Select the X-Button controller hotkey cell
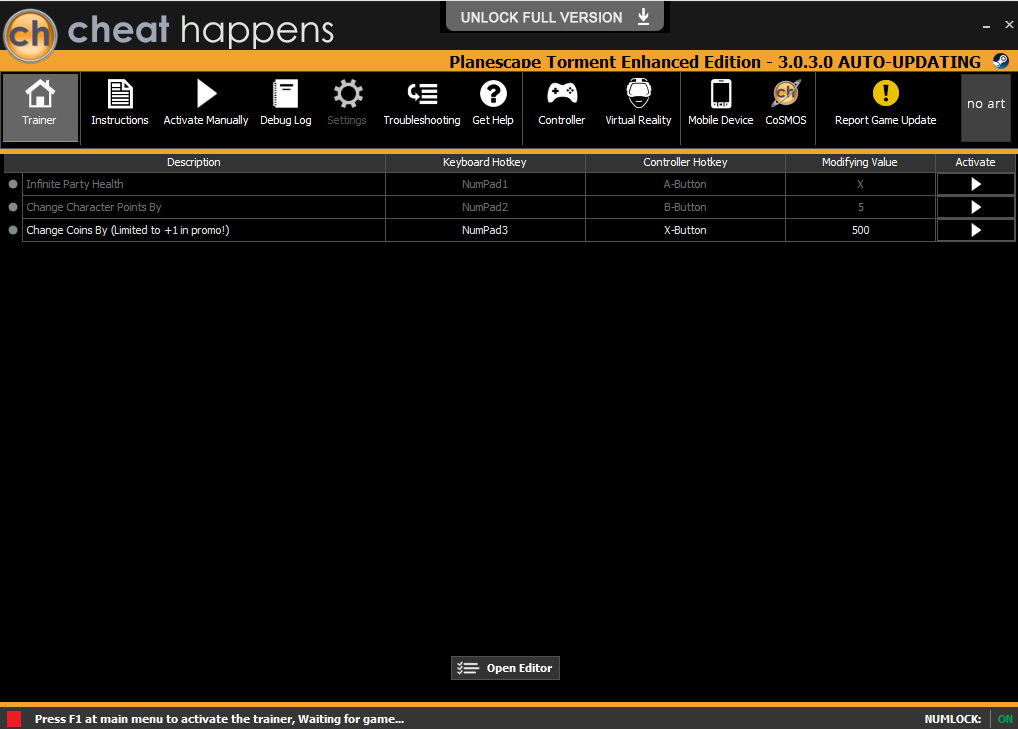 (x=685, y=230)
